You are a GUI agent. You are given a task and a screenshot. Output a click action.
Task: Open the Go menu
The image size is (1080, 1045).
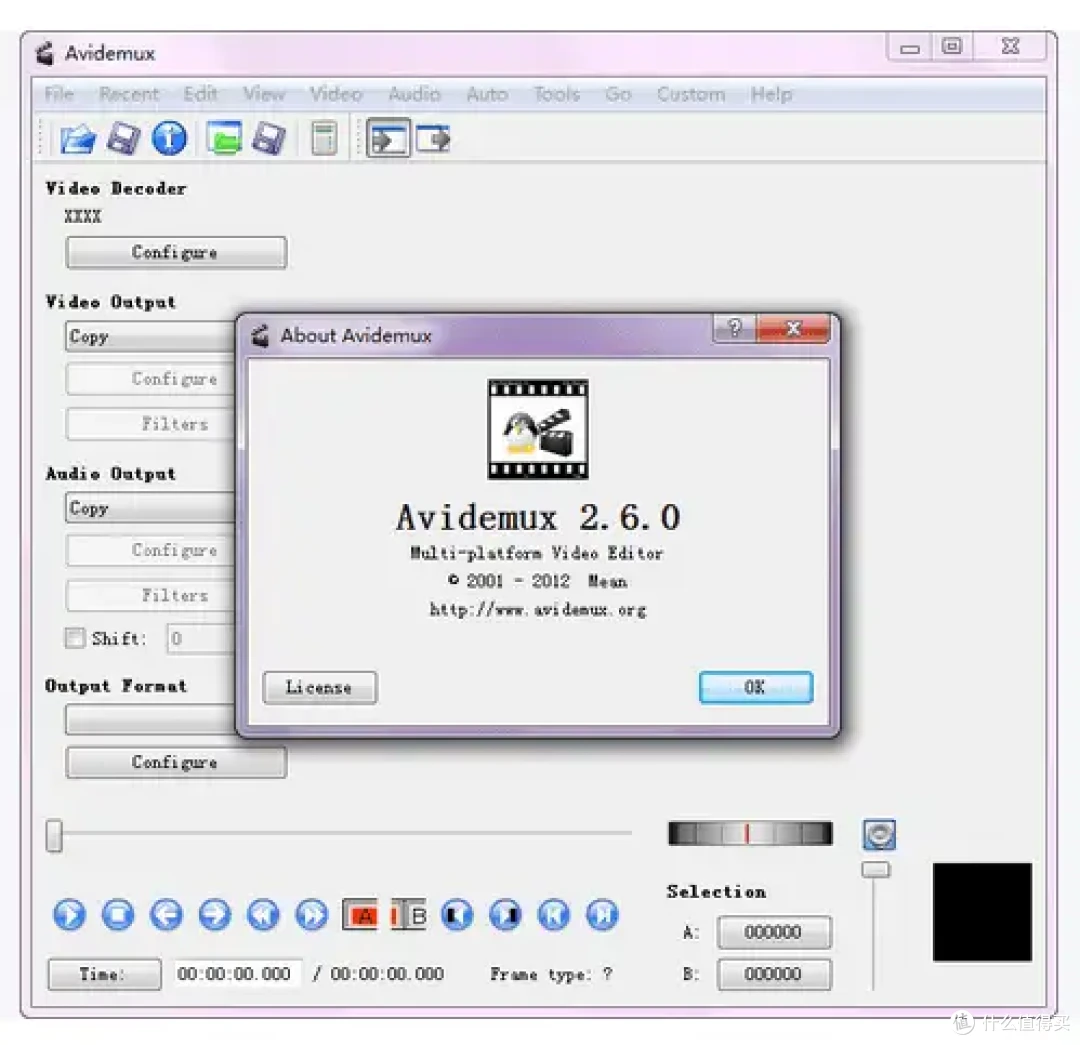tap(618, 94)
